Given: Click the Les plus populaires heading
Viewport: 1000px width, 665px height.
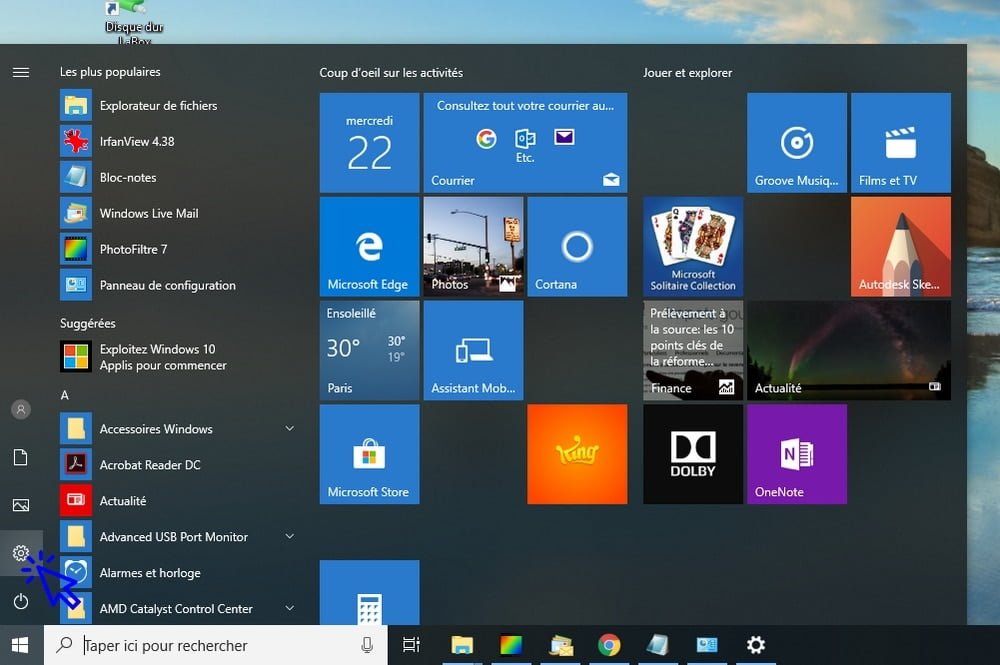Looking at the screenshot, I should 110,72.
